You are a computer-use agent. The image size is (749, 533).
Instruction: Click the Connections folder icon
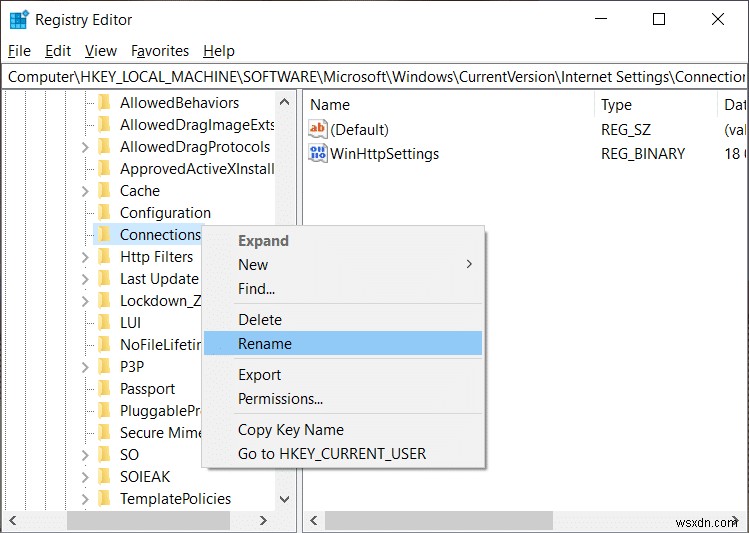(x=104, y=235)
